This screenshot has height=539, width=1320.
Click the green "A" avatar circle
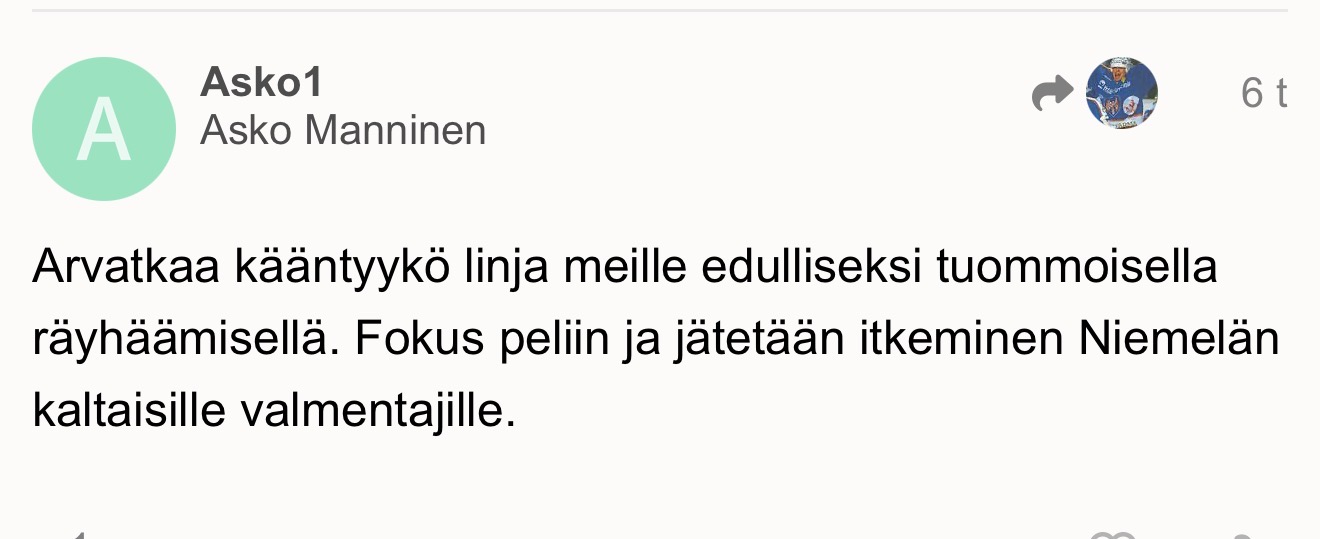(x=104, y=129)
